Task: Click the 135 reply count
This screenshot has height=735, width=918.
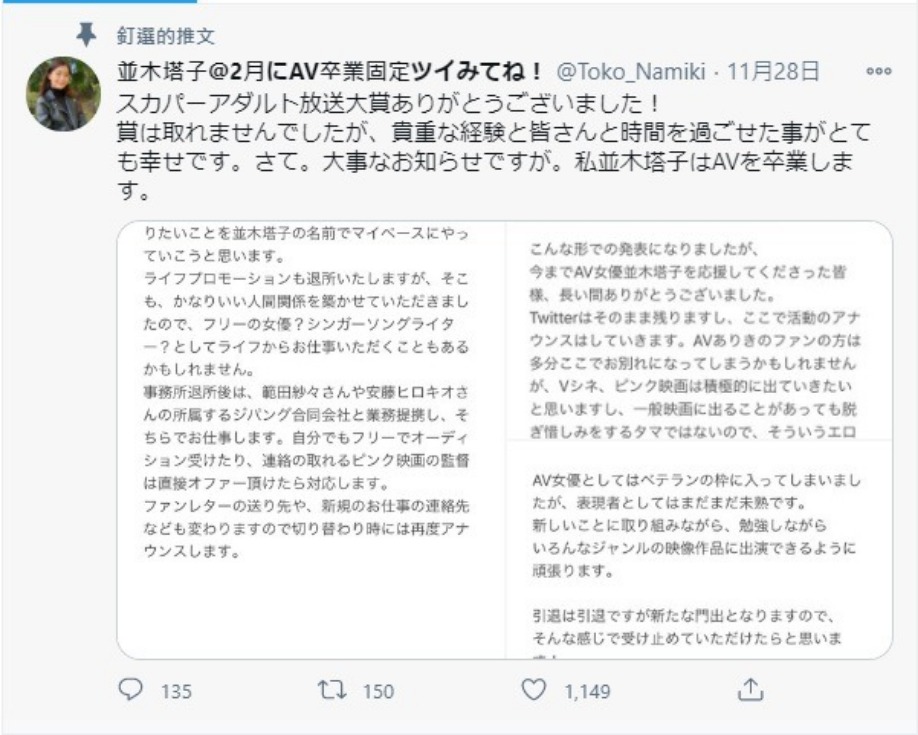Action: coord(176,691)
